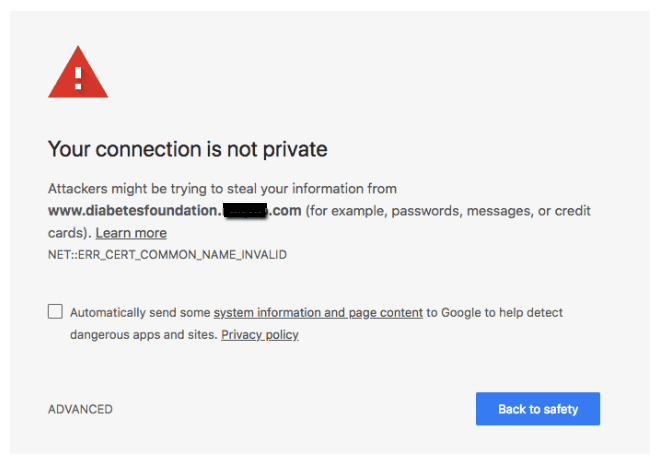Image resolution: width=661 pixels, height=465 pixels.
Task: Expand the ADVANCED section
Action: point(80,409)
